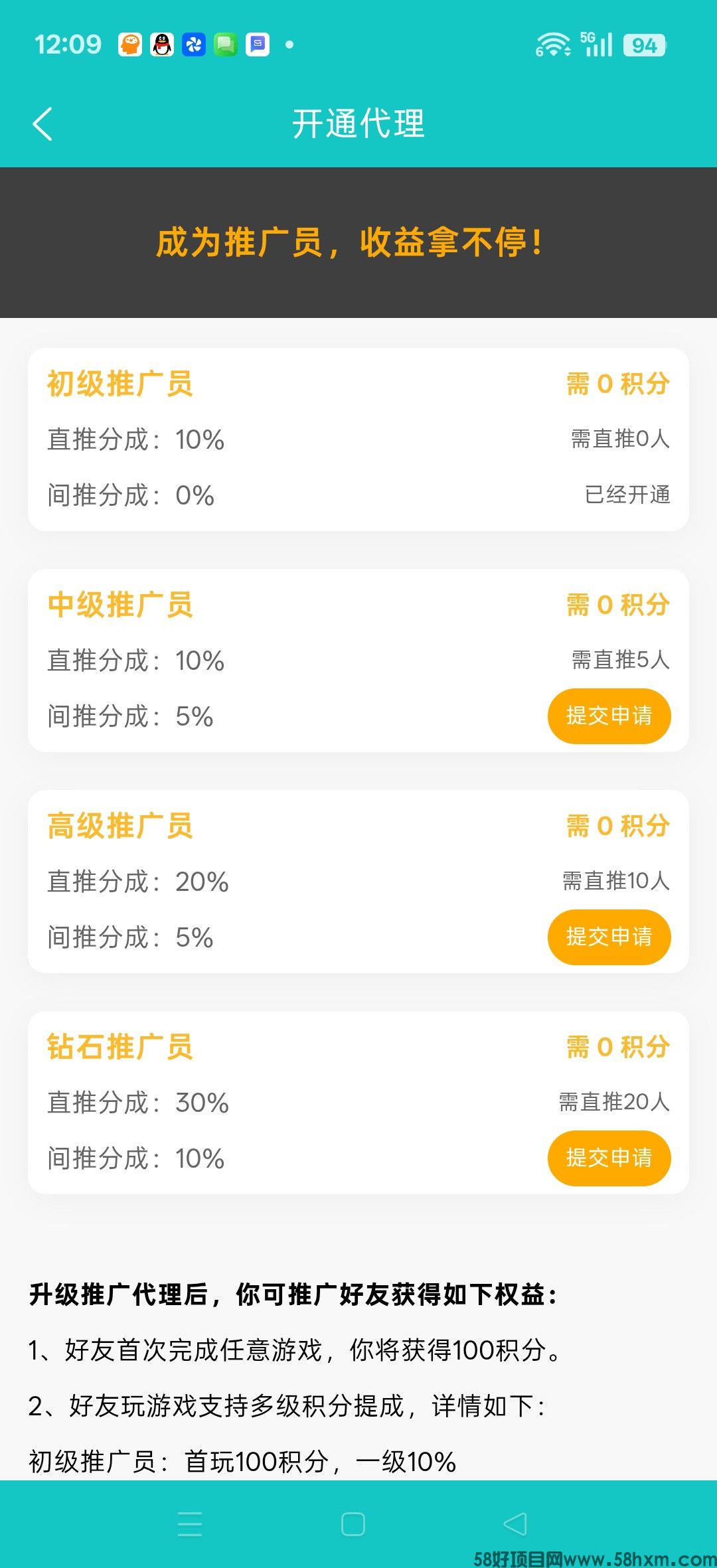Submit application for 钻石推广员
The height and width of the screenshot is (1568, 717).
pos(609,1158)
